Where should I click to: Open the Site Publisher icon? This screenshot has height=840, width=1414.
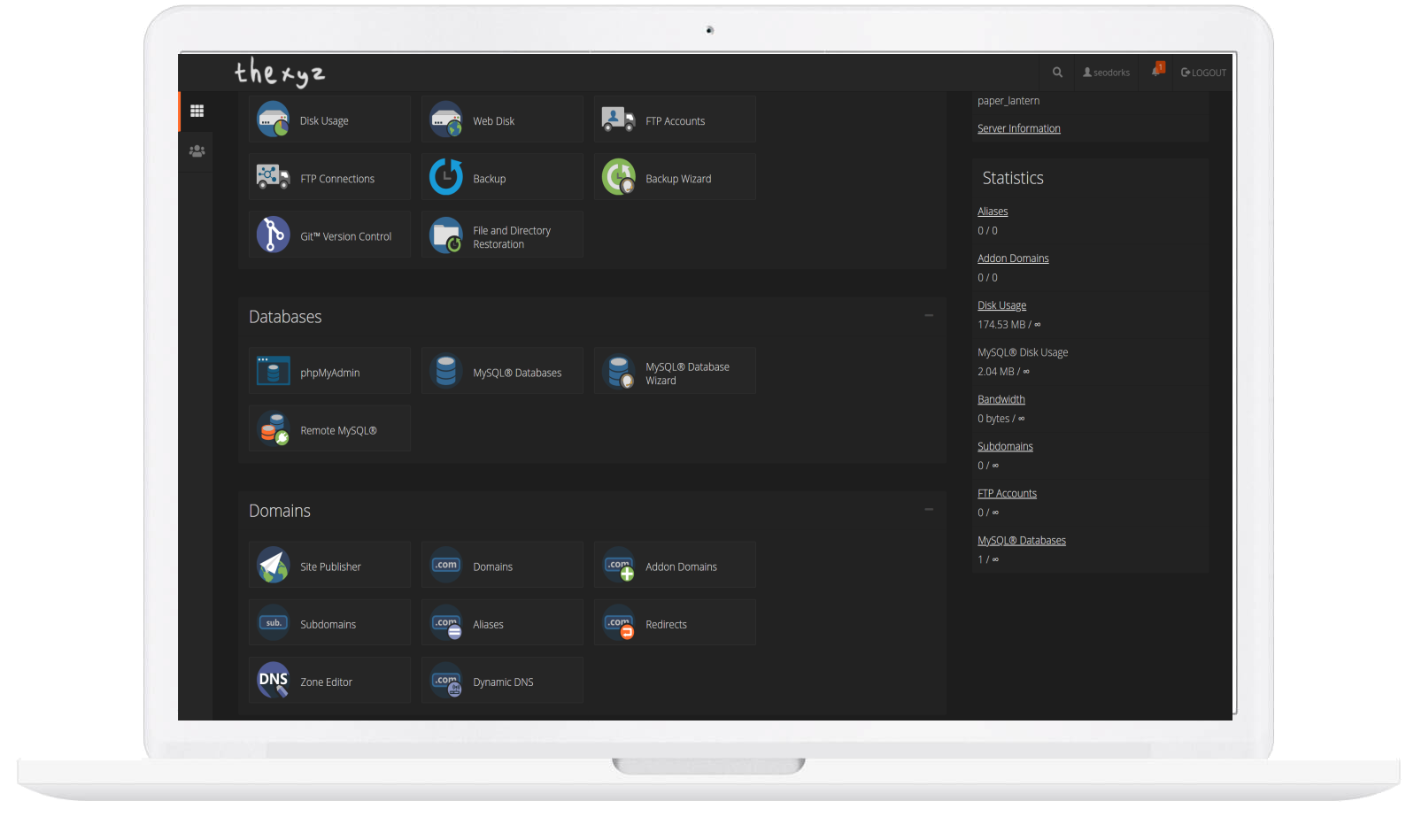click(x=274, y=566)
